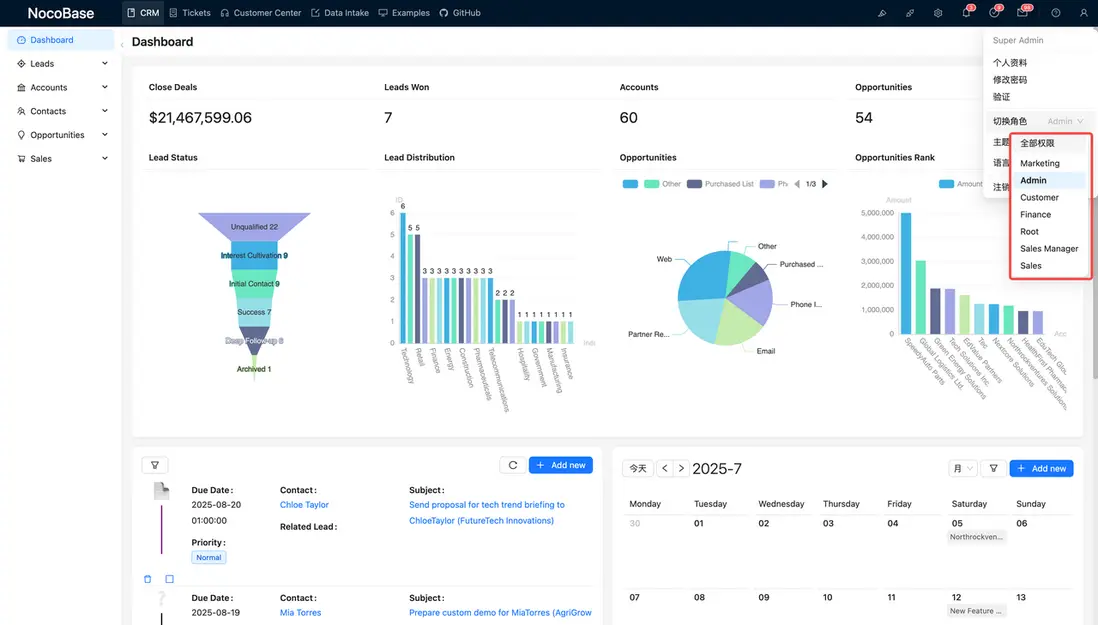This screenshot has width=1098, height=625.
Task: Open the filter icon on the tasks panel
Action: click(x=155, y=465)
